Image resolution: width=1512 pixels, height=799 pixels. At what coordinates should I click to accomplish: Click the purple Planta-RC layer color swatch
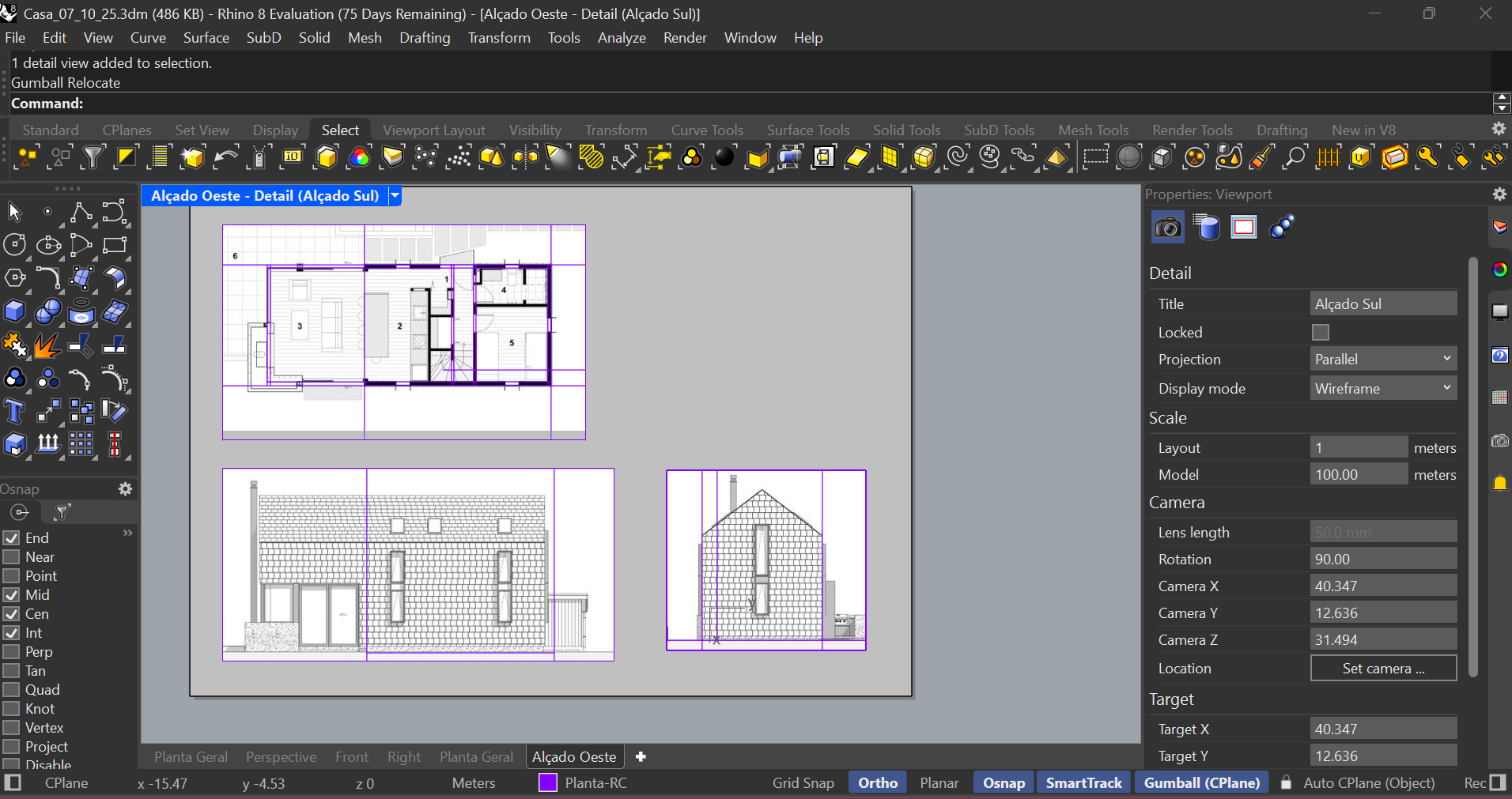coord(547,783)
